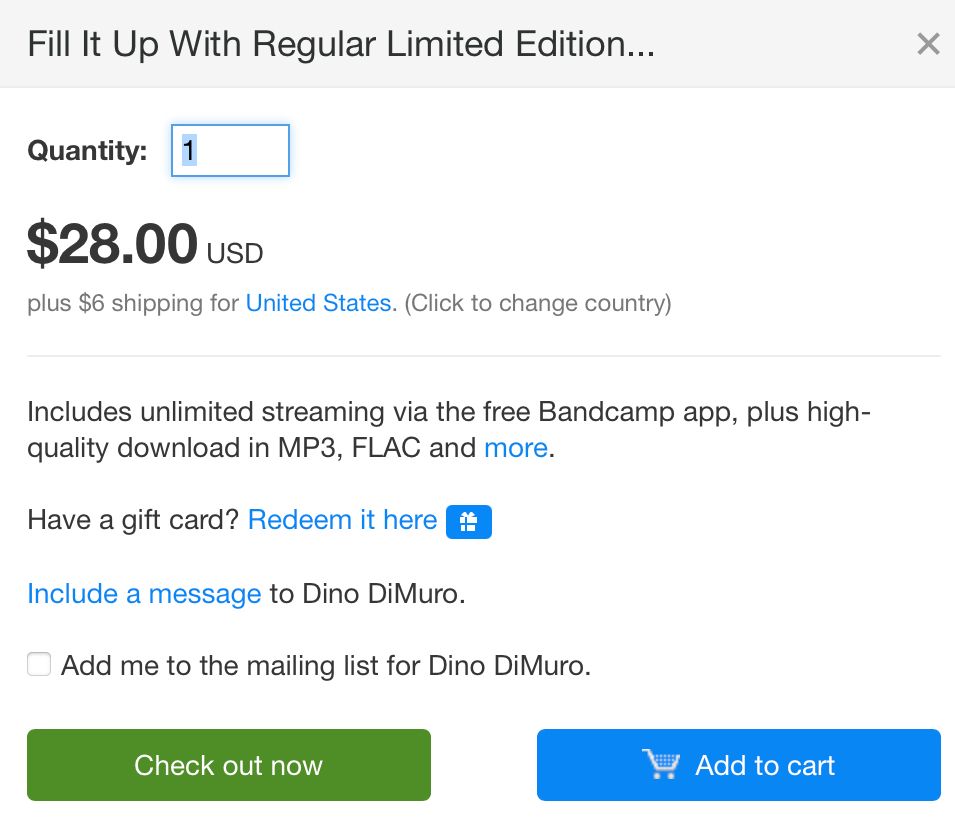Click the "Quantity:" label
The width and height of the screenshot is (955, 828).
click(x=87, y=151)
